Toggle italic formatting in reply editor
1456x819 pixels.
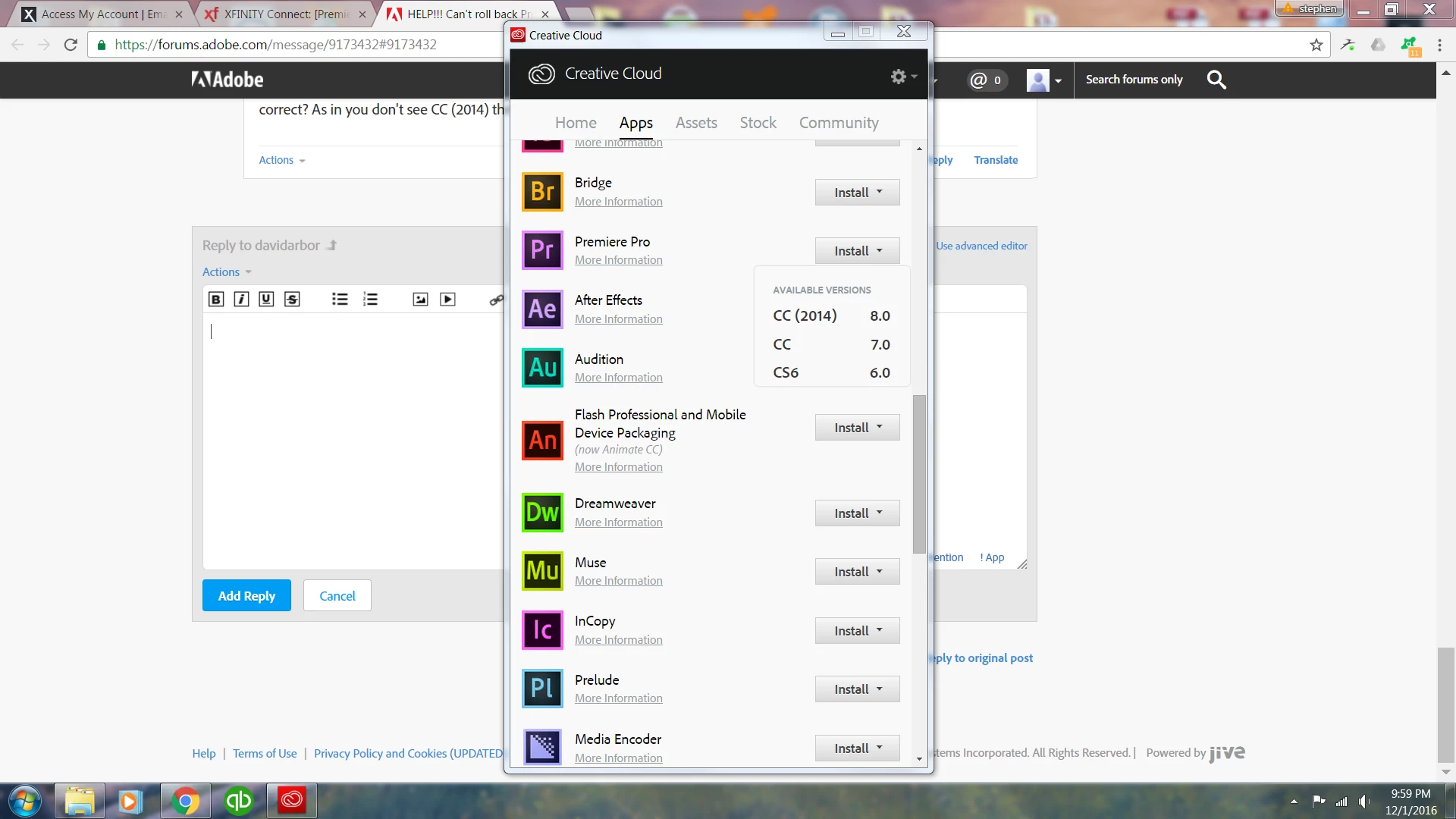tap(241, 300)
